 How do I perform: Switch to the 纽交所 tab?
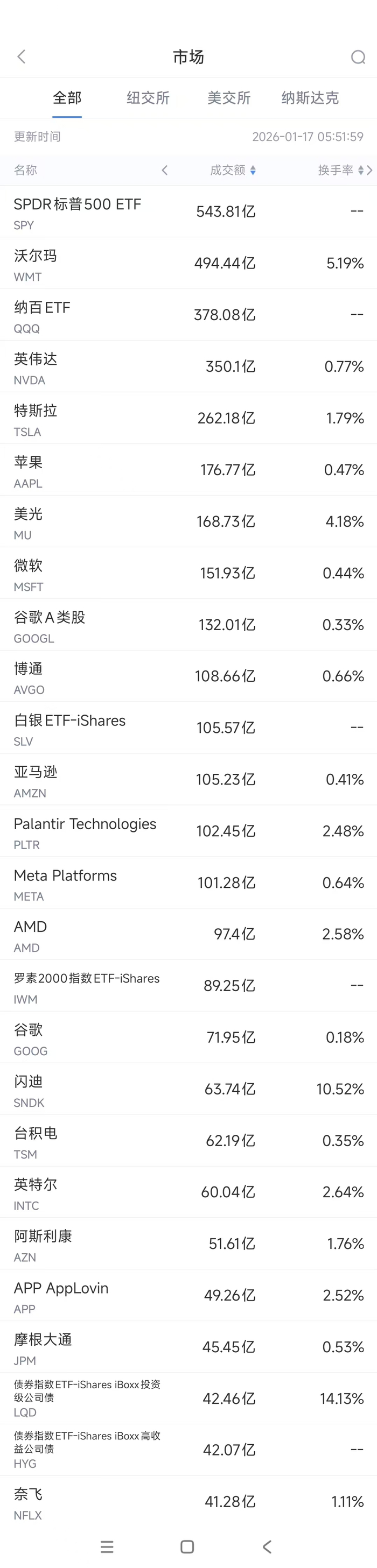point(148,98)
